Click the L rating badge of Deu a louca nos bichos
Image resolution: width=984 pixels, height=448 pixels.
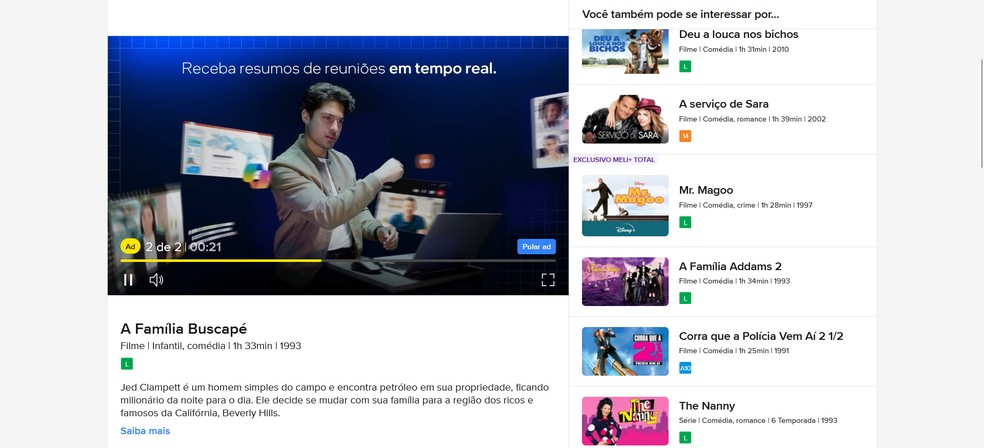coord(685,67)
